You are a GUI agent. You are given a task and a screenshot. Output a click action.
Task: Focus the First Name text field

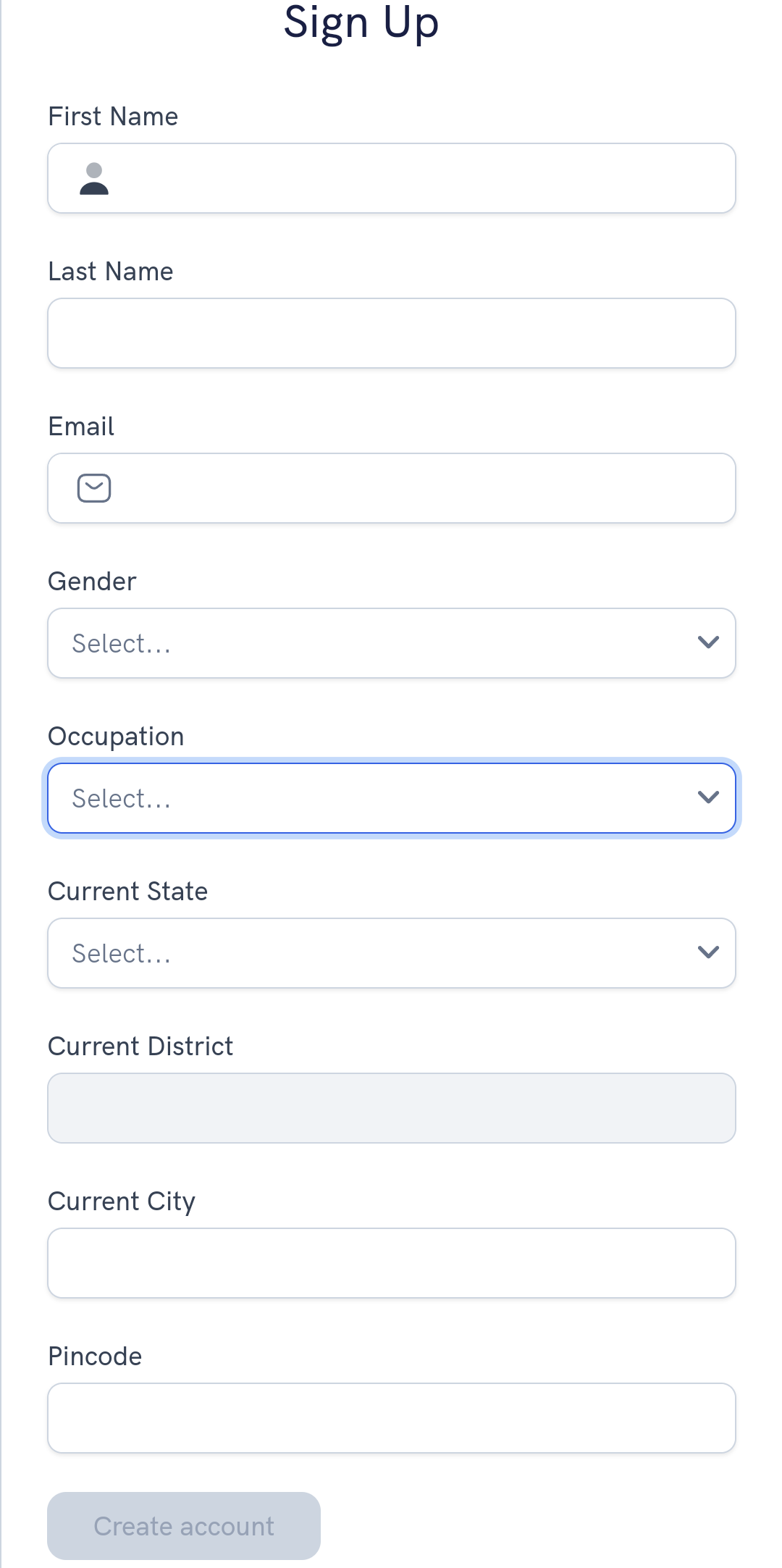coord(420,178)
